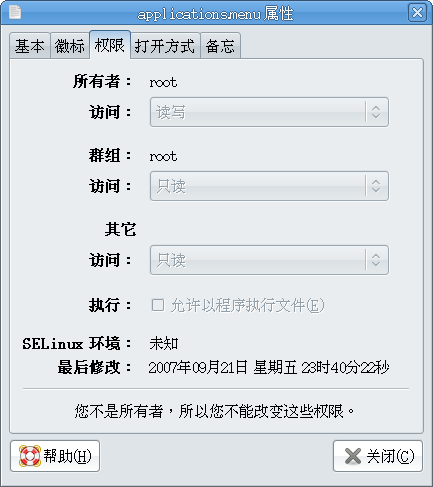433x487 pixels.
Task: Open the others access 只读 dropdown
Action: point(269,260)
